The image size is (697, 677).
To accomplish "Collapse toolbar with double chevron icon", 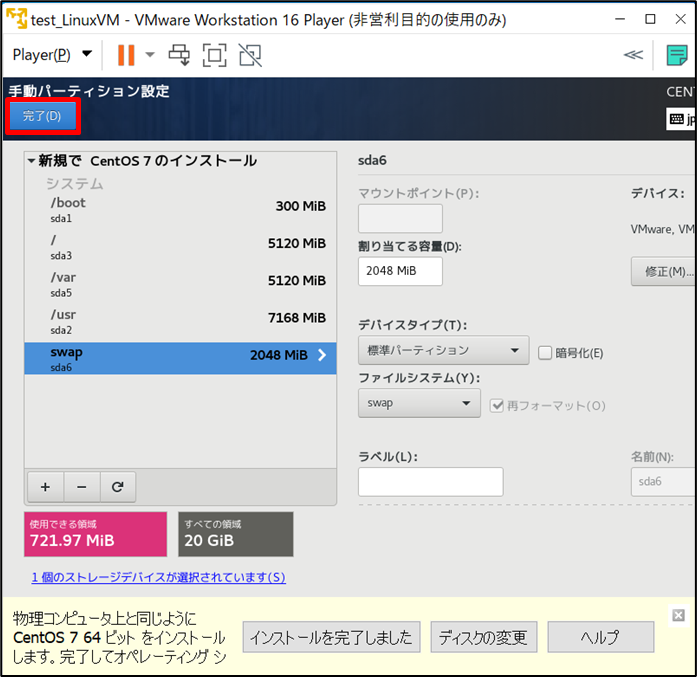I will 633,55.
